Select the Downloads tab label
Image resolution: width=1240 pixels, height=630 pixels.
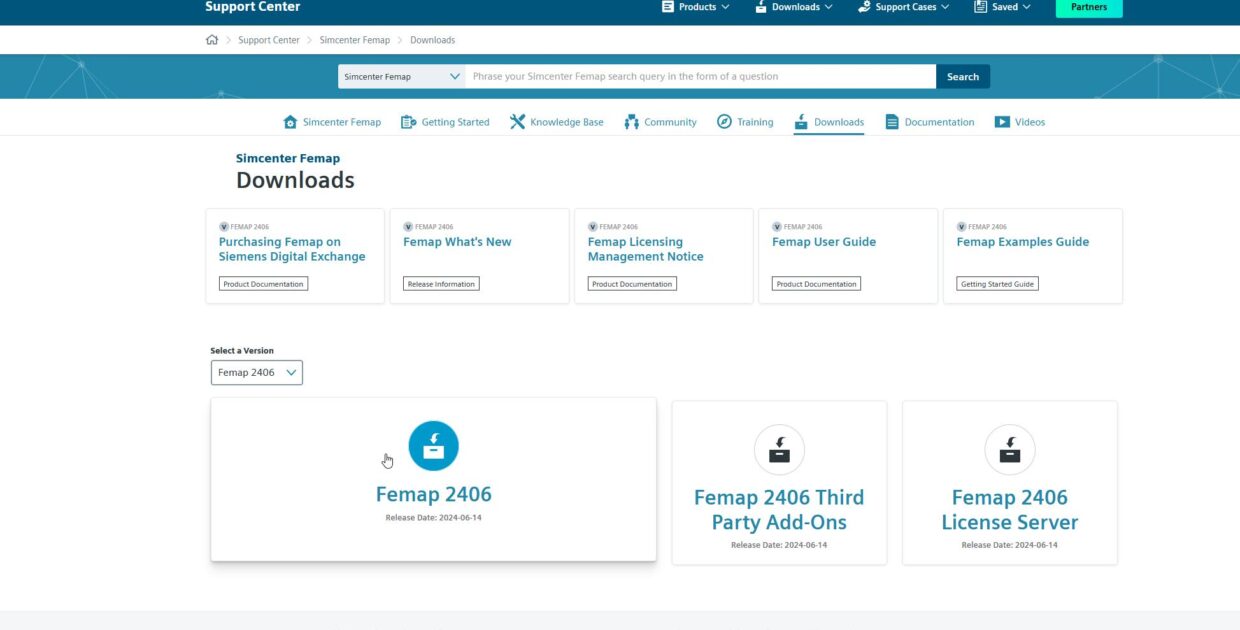839,122
